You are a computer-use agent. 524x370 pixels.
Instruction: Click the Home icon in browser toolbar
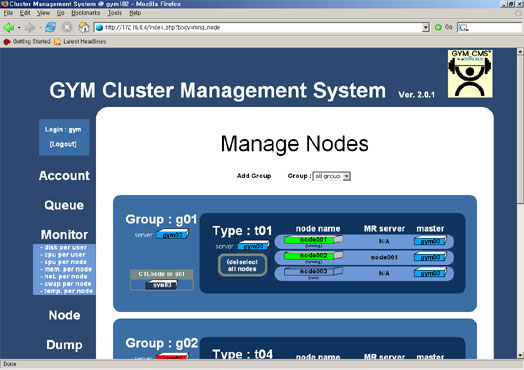click(84, 27)
